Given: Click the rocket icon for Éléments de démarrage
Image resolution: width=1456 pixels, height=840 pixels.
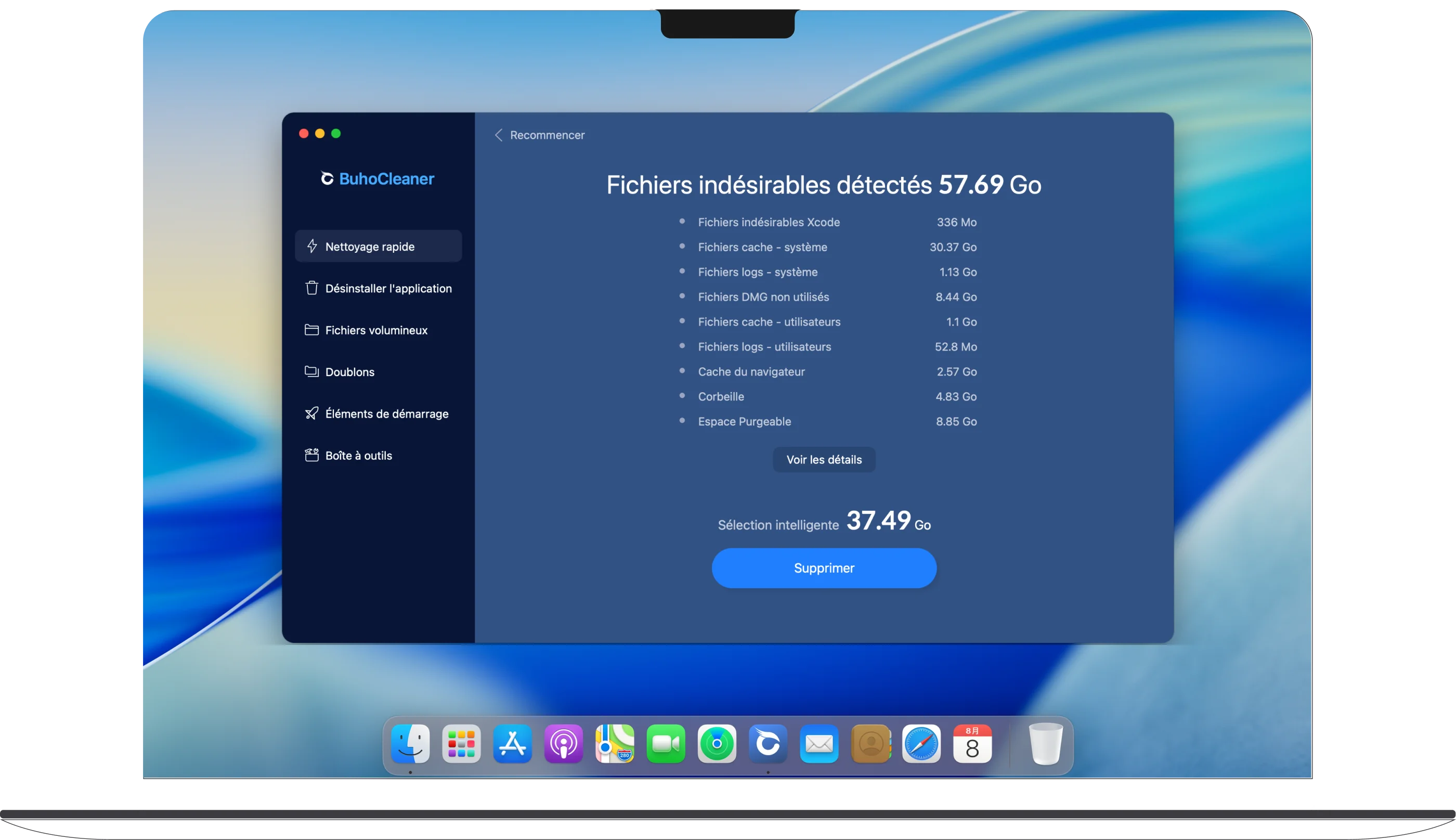Looking at the screenshot, I should click(x=311, y=413).
